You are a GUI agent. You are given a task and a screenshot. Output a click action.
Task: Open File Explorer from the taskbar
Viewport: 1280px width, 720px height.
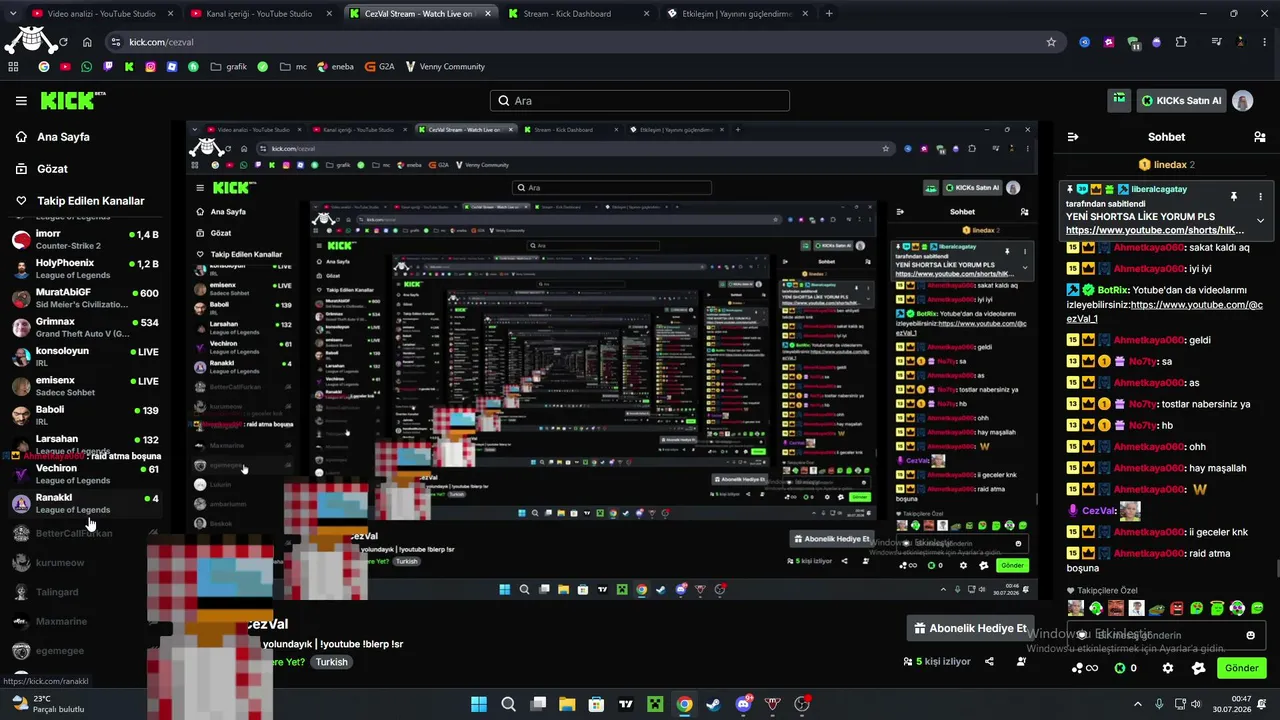(x=567, y=704)
